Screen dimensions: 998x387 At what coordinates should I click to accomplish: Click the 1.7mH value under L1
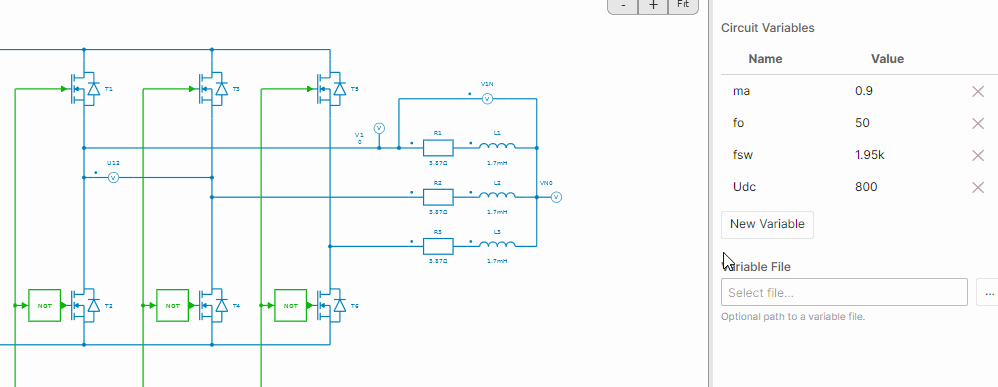(497, 163)
